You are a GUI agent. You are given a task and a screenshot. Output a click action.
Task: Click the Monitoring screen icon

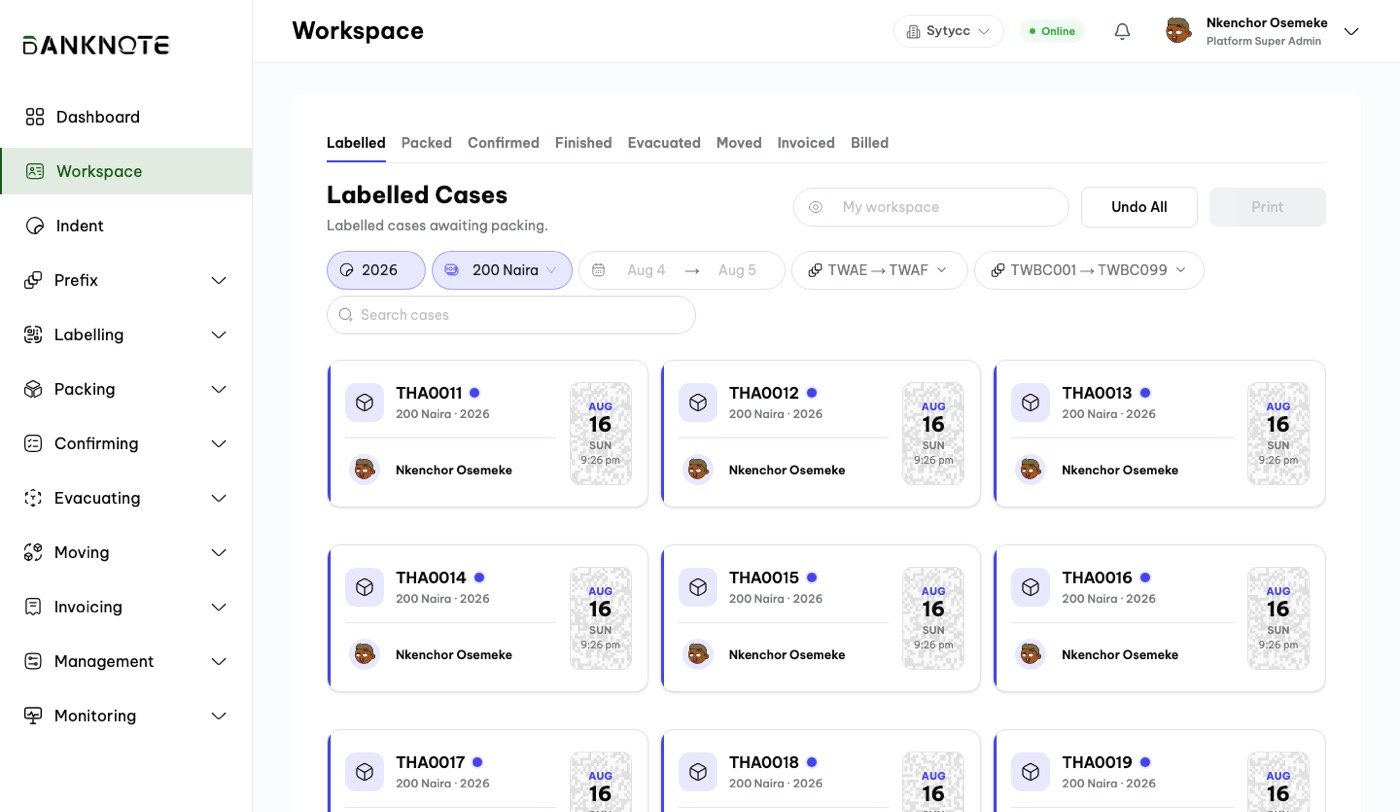33,716
